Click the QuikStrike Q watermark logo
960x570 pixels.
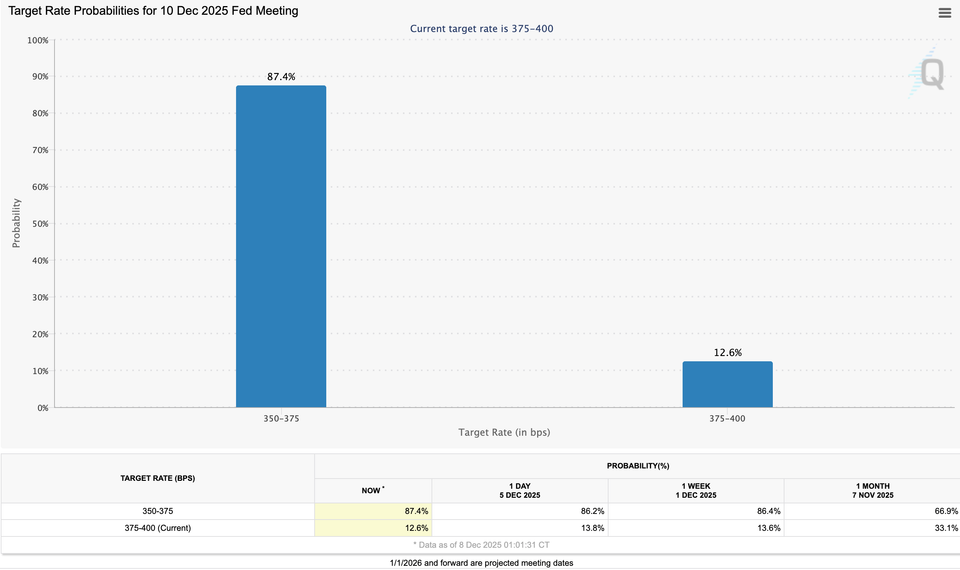click(x=930, y=73)
